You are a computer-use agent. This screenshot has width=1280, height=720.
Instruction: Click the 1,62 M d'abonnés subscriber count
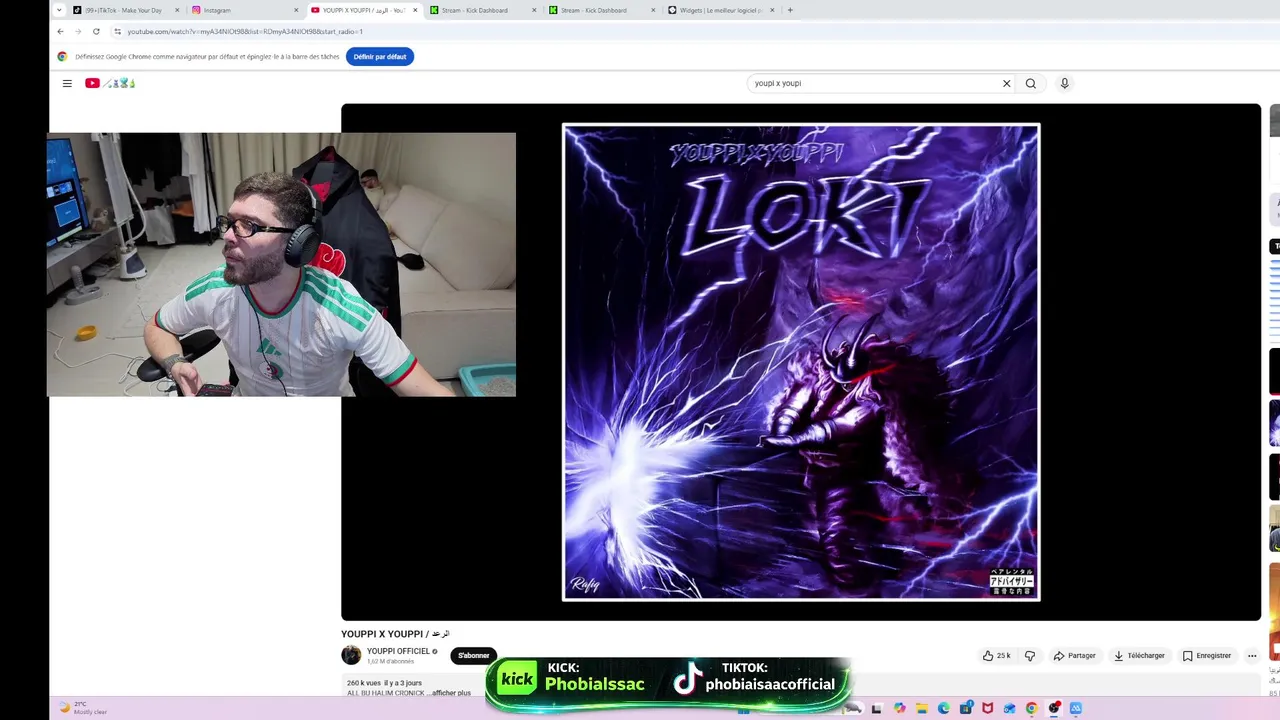[390, 662]
